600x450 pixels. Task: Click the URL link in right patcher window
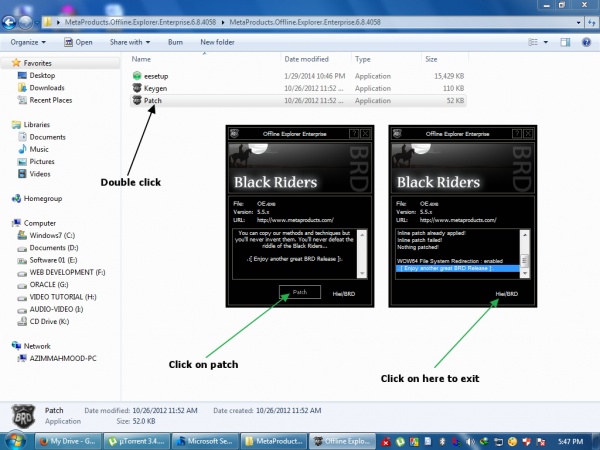point(458,220)
